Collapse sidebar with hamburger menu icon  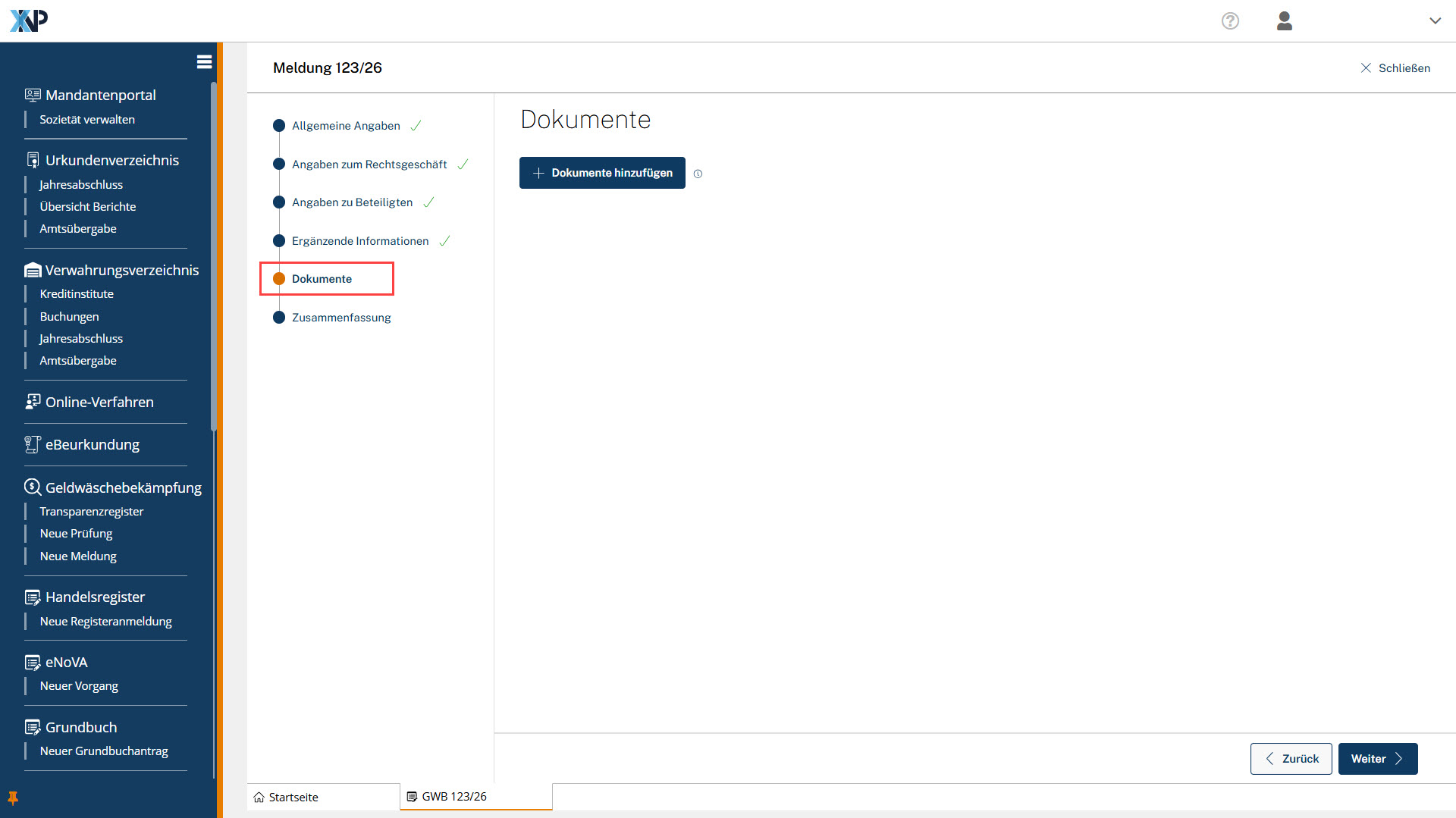pos(204,62)
